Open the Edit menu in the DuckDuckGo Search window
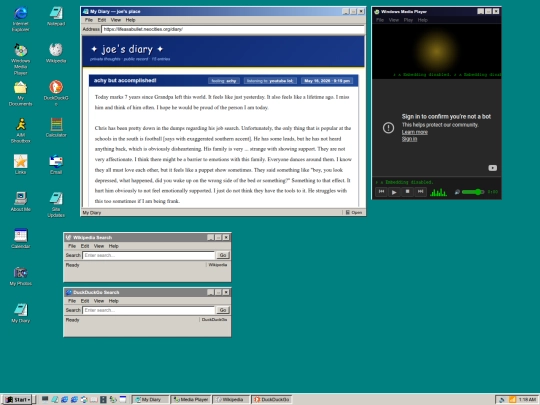Viewport: 540px width, 405px height. (x=85, y=301)
